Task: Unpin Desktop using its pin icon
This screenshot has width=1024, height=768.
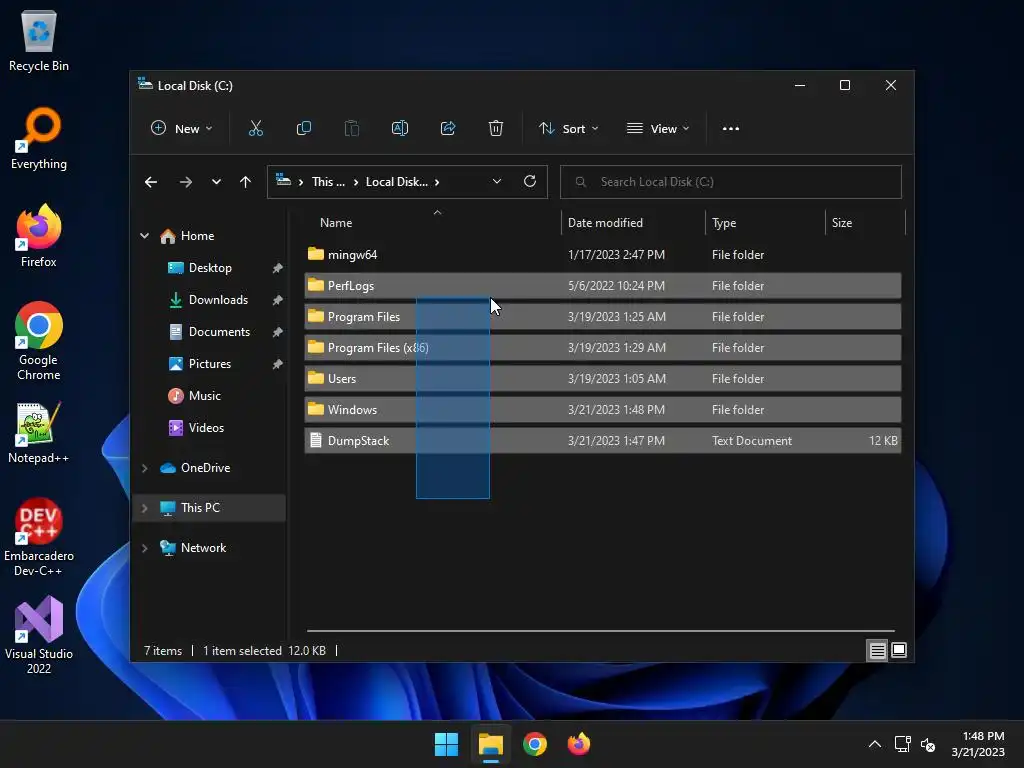Action: (x=278, y=268)
